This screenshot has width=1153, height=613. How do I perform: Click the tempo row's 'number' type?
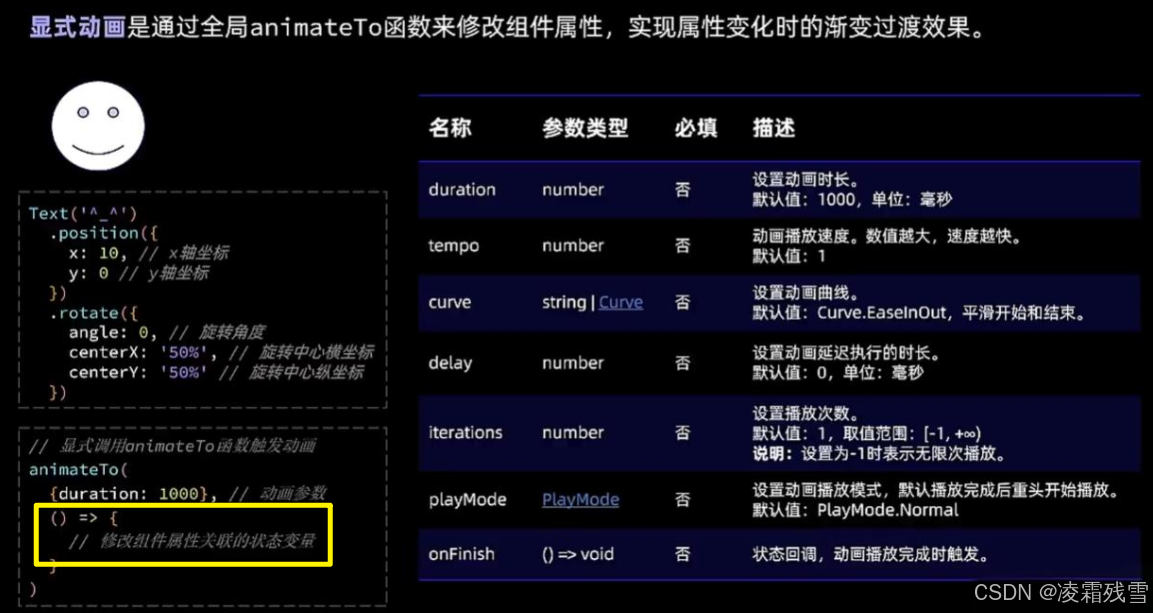[573, 246]
